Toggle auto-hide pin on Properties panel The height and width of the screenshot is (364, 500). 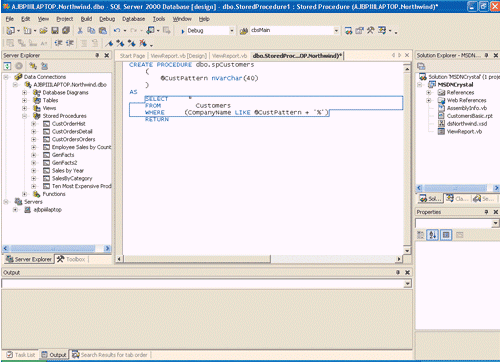(x=487, y=212)
